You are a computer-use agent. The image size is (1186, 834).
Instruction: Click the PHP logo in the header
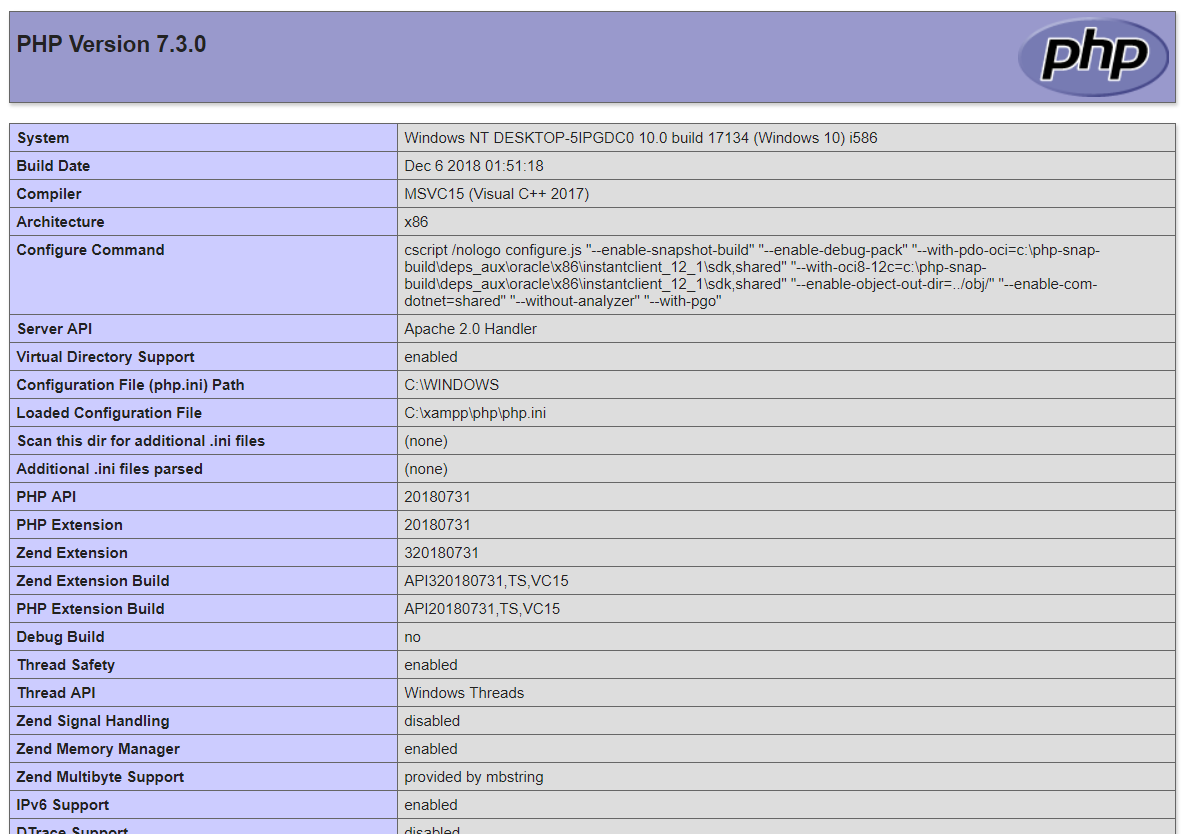click(1094, 57)
